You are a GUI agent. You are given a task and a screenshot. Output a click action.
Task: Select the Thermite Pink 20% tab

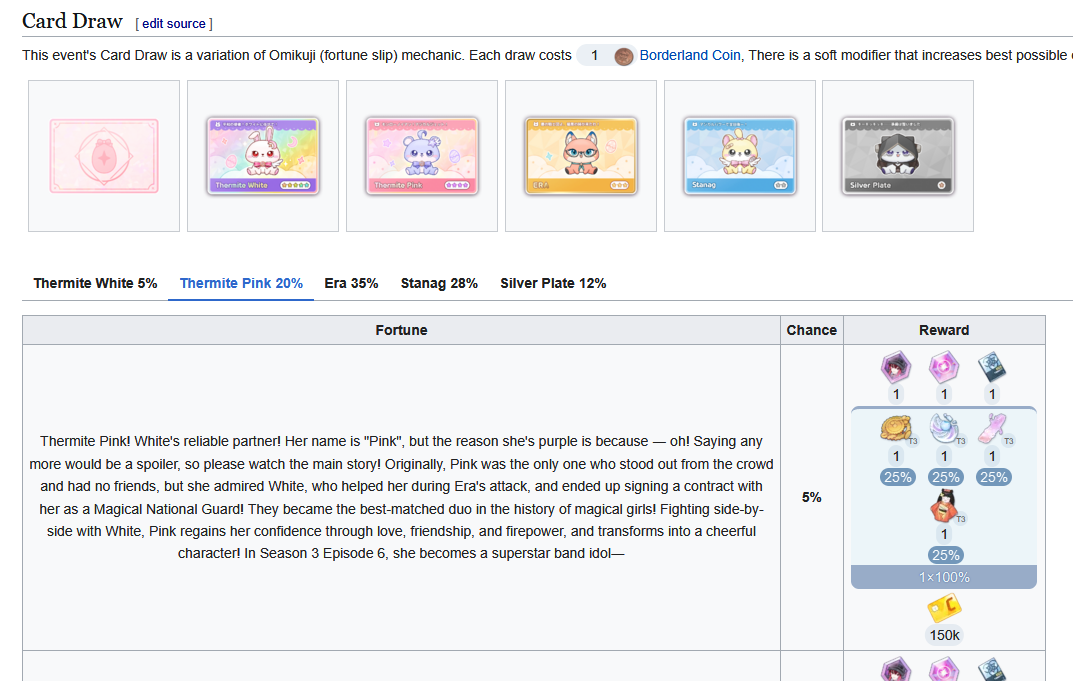(x=241, y=283)
